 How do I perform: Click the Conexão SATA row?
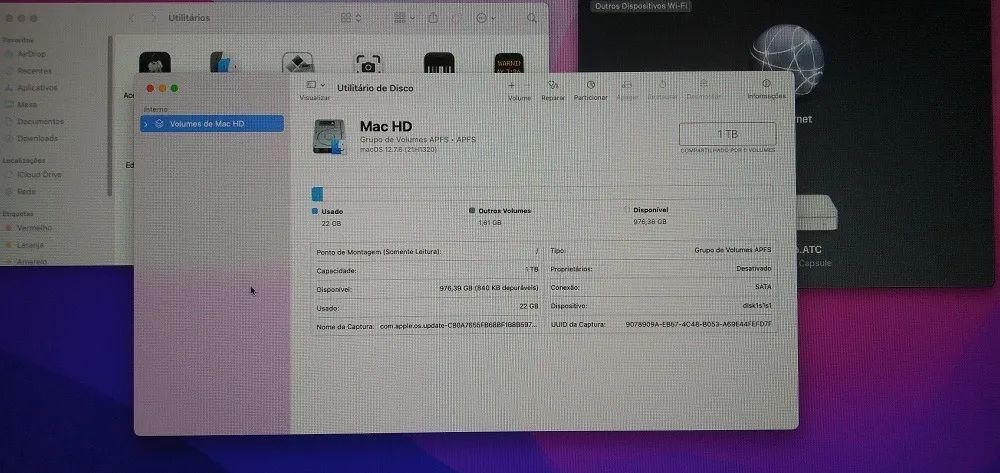point(661,287)
